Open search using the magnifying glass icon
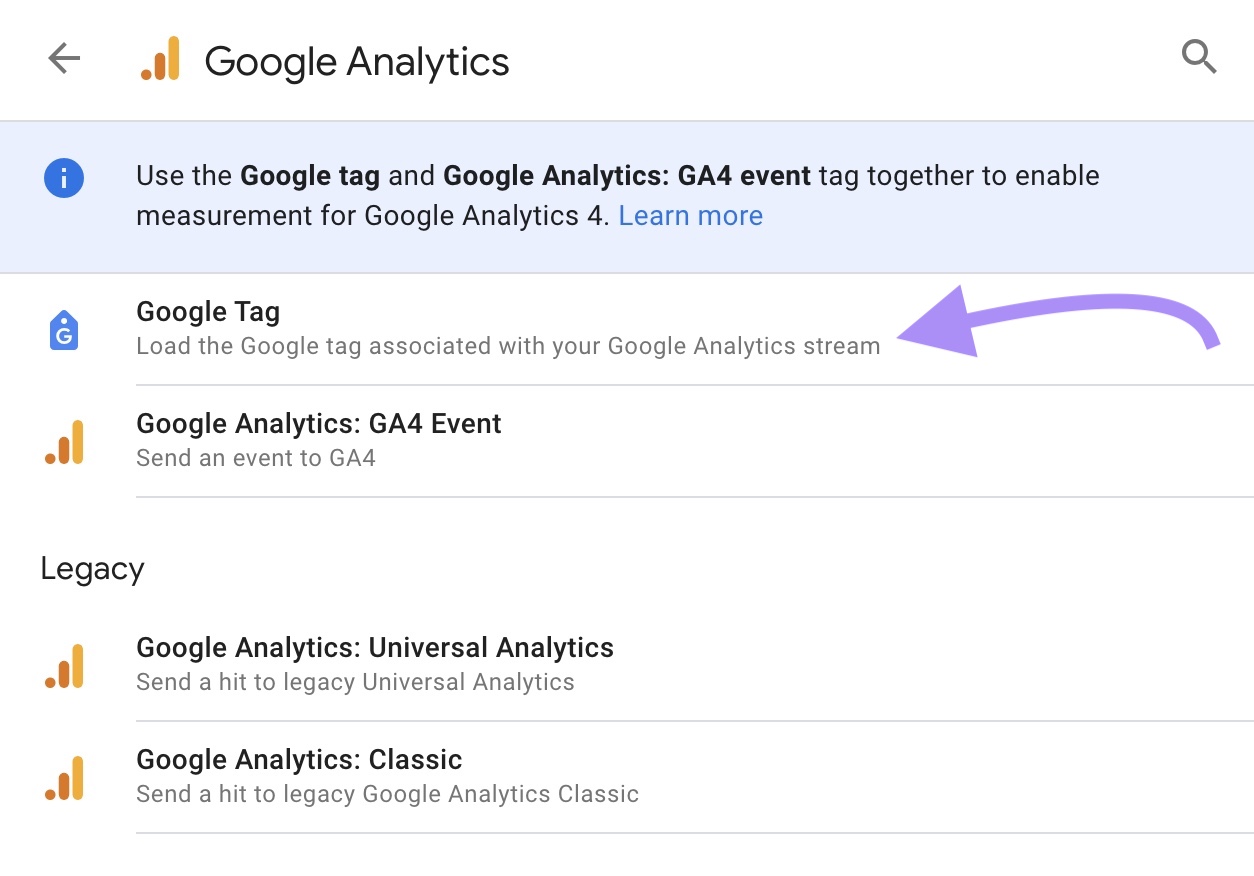The image size is (1254, 876). [1199, 57]
